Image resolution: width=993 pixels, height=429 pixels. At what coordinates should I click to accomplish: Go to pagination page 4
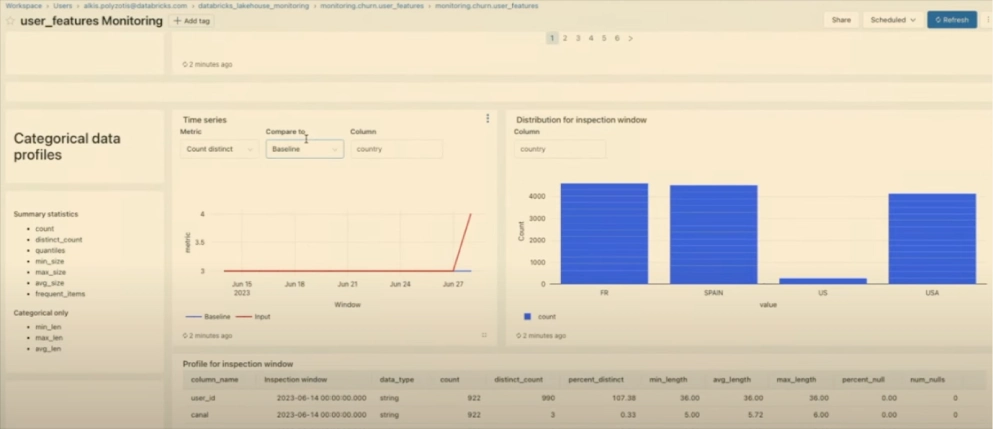point(591,38)
